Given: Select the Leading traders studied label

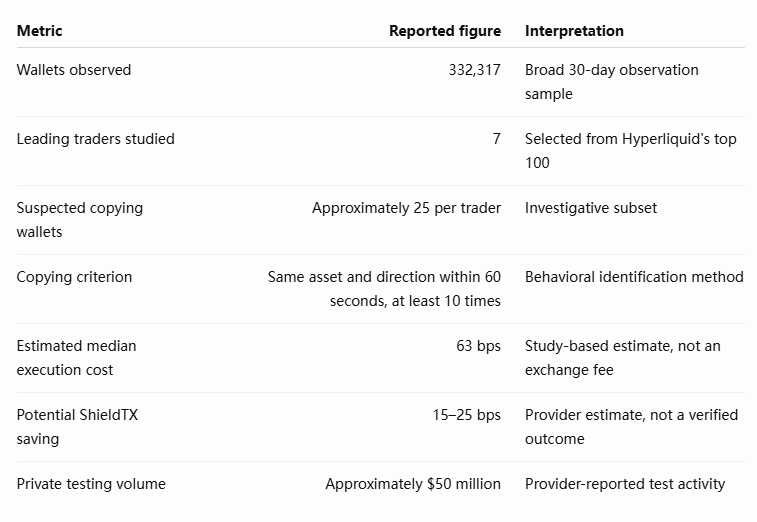Looking at the screenshot, I should pos(95,139).
